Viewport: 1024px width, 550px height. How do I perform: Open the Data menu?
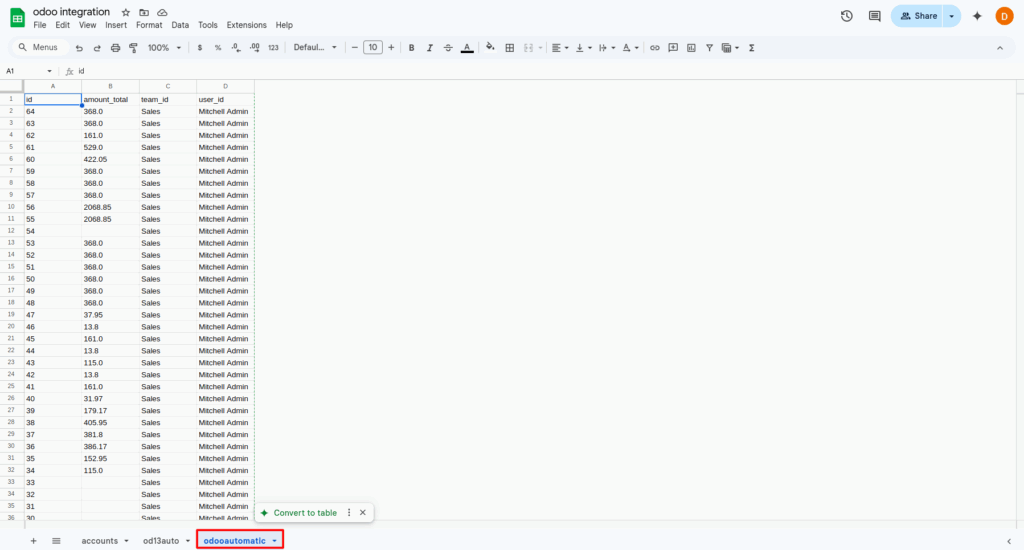(x=180, y=25)
